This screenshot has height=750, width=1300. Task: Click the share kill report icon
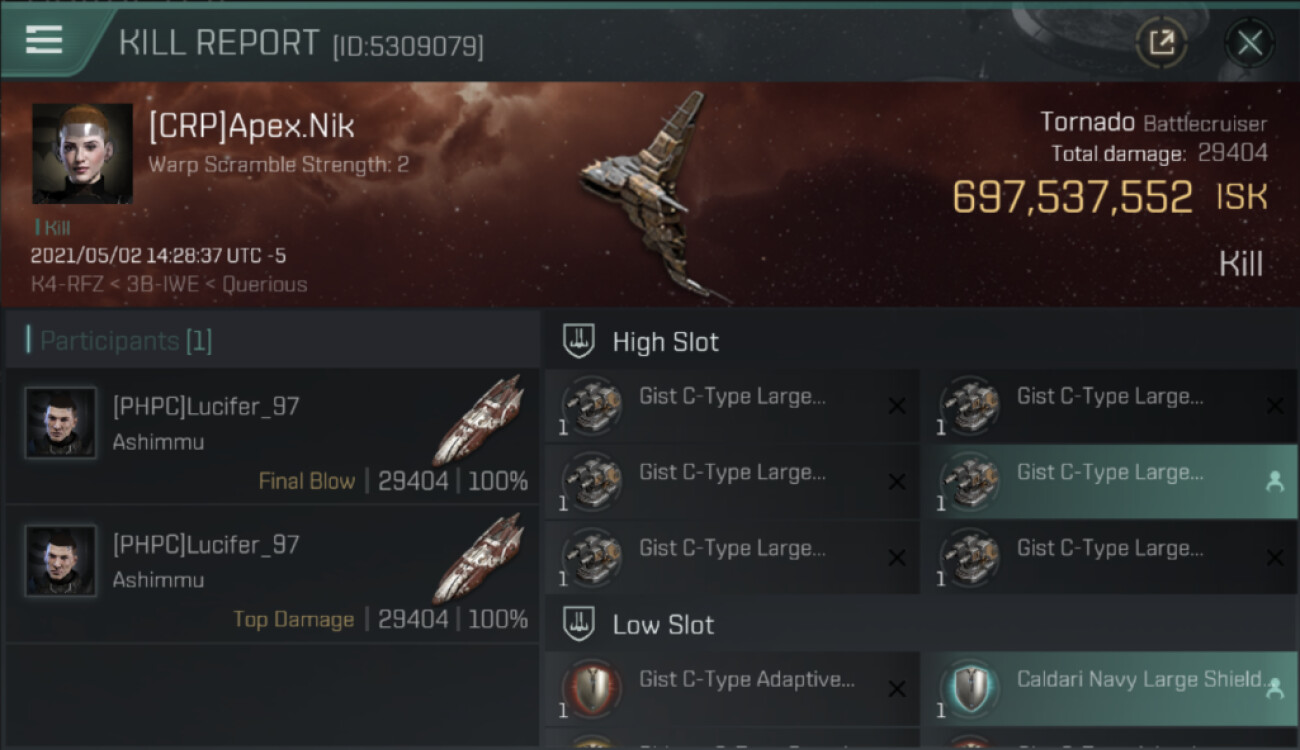pos(1162,43)
